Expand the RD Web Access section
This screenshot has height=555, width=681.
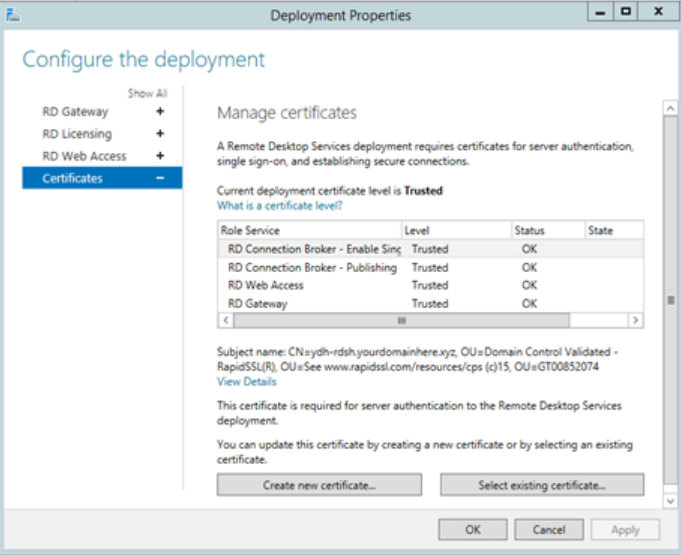click(159, 156)
